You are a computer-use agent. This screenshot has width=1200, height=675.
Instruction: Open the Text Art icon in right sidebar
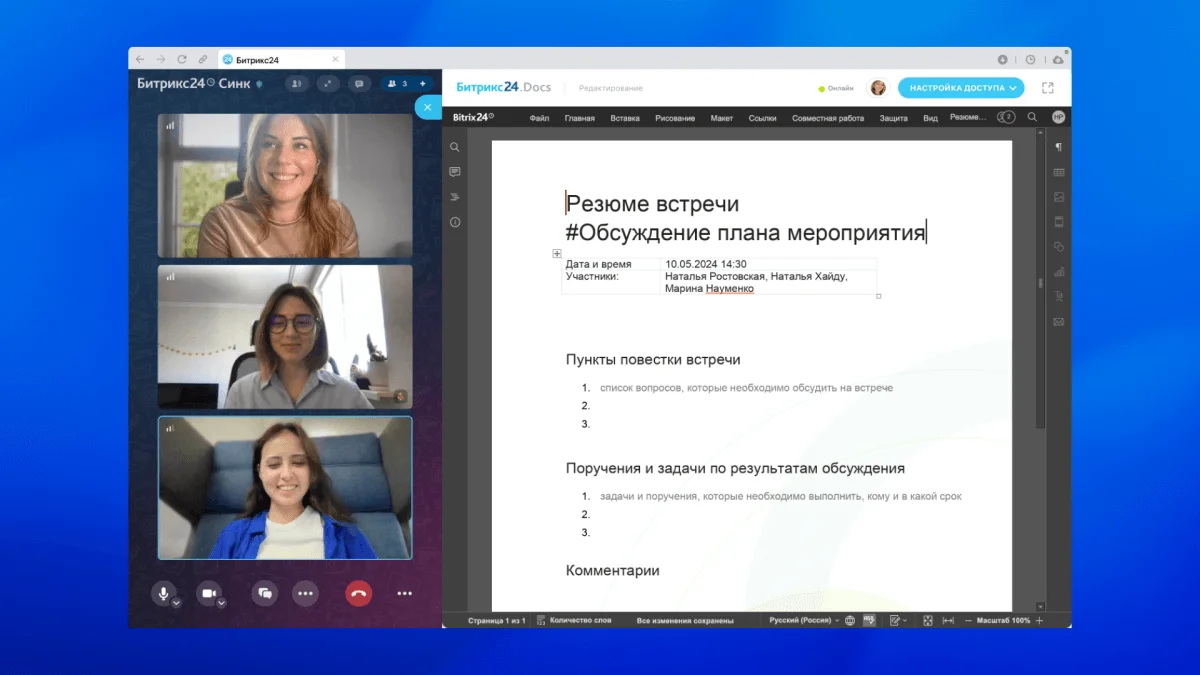tap(1058, 295)
